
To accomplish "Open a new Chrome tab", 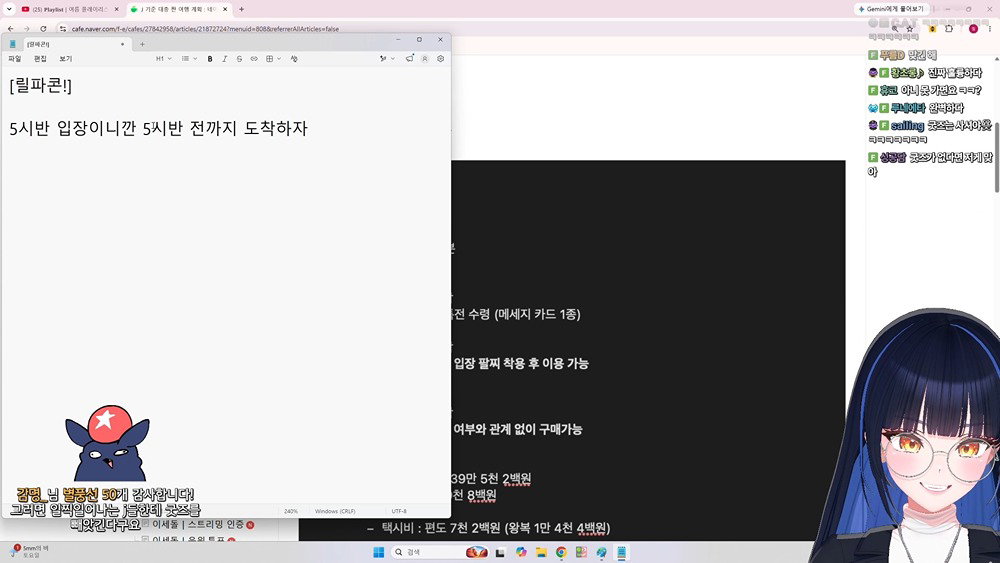I will pos(241,10).
